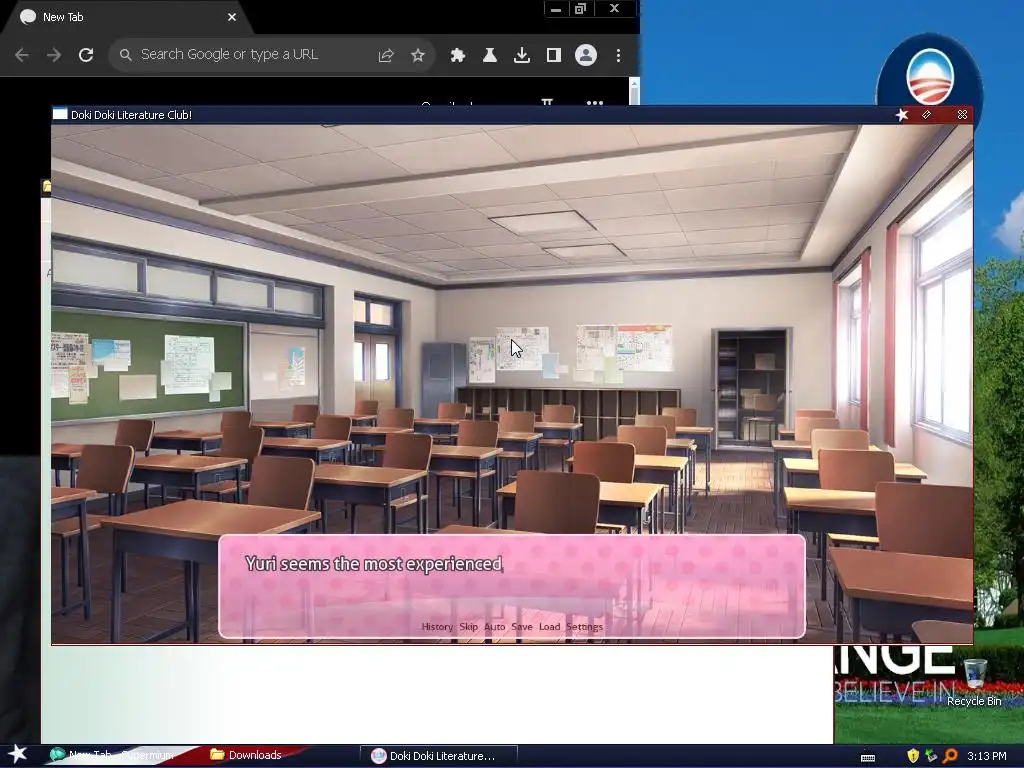The width and height of the screenshot is (1024, 768).
Task: Minimize the browser window
Action: [556, 8]
